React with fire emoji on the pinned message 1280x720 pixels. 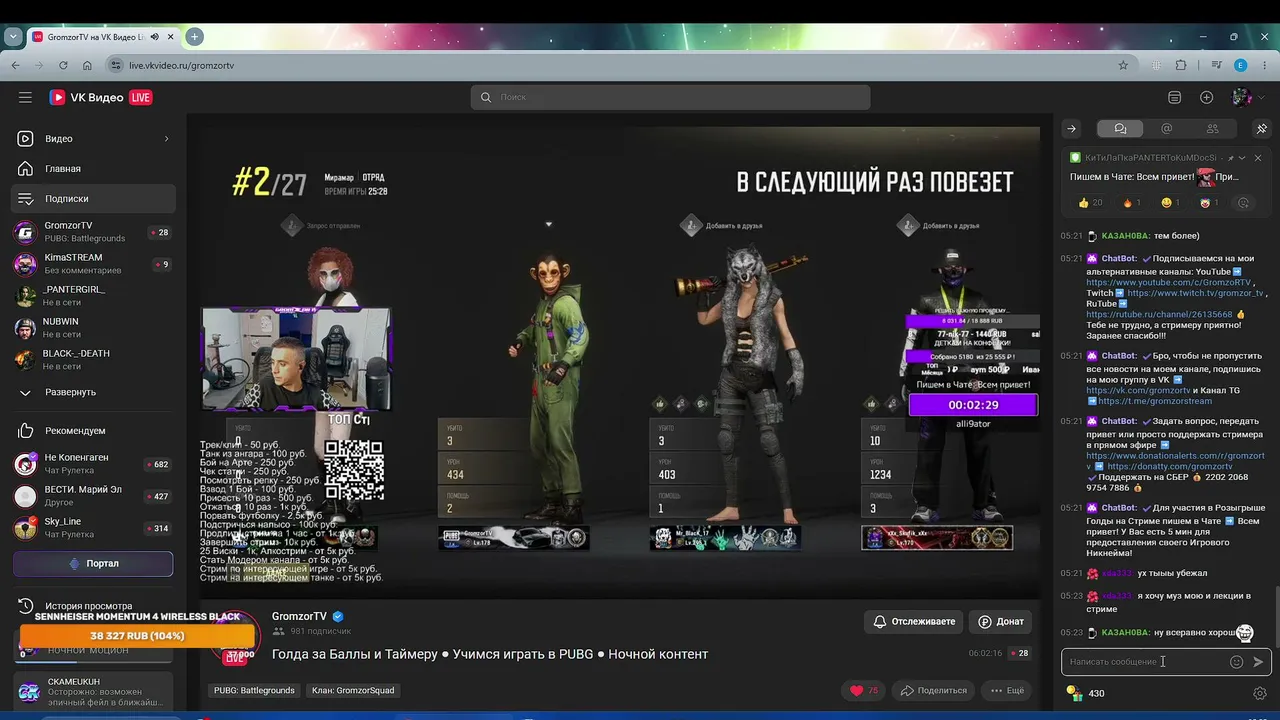tap(1132, 203)
